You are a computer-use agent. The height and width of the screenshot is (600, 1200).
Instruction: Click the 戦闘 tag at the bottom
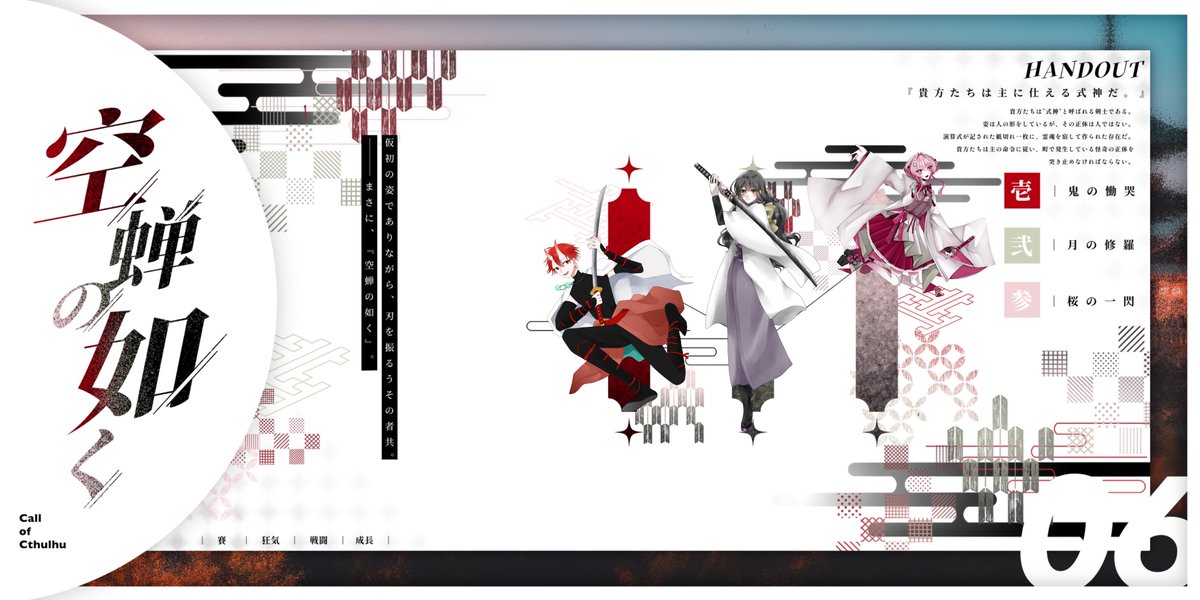click(x=319, y=540)
